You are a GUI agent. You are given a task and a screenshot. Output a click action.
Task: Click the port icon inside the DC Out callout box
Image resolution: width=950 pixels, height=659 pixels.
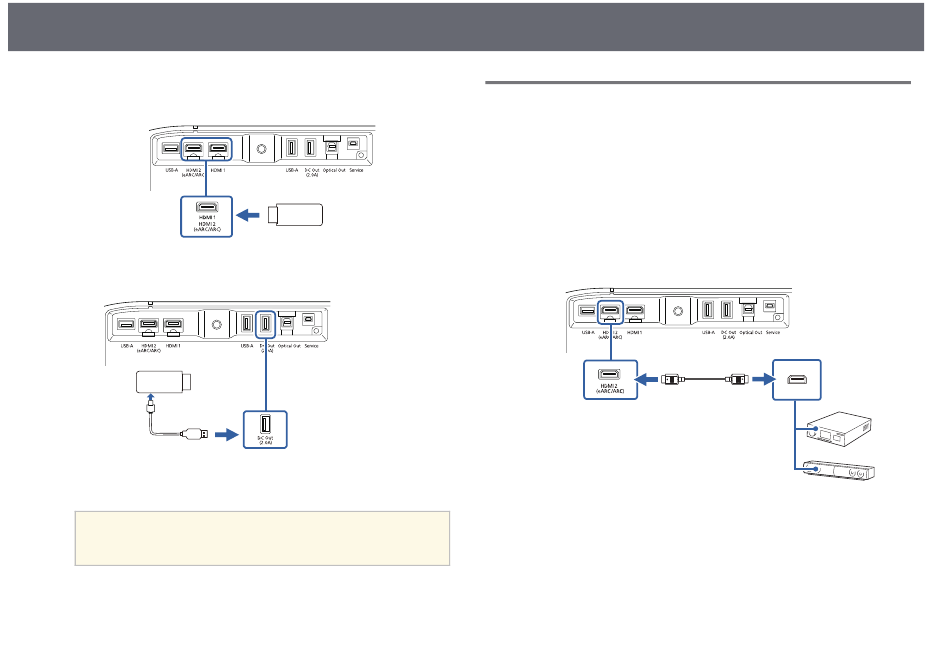point(265,424)
